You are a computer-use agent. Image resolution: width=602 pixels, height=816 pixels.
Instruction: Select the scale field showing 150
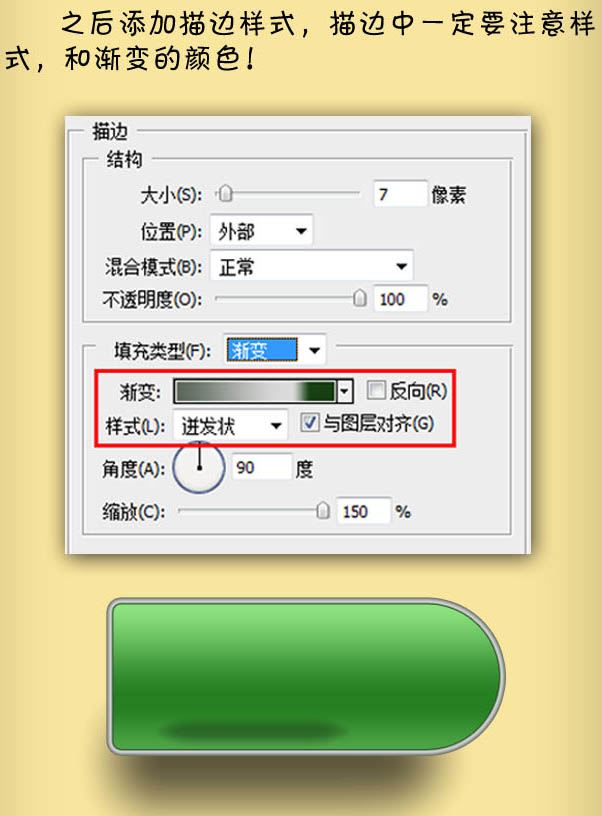click(363, 511)
